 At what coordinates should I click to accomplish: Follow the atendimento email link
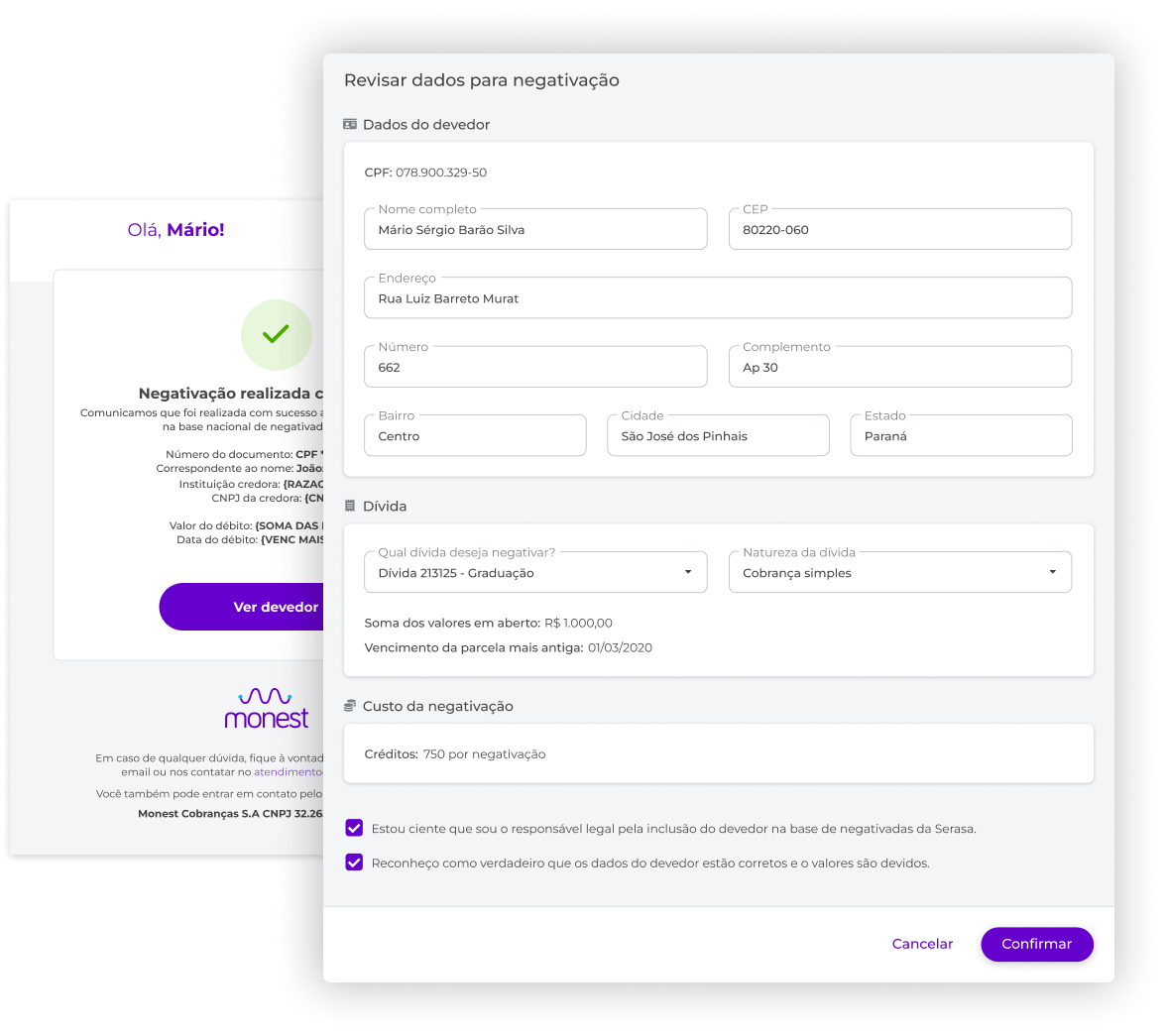coord(289,771)
